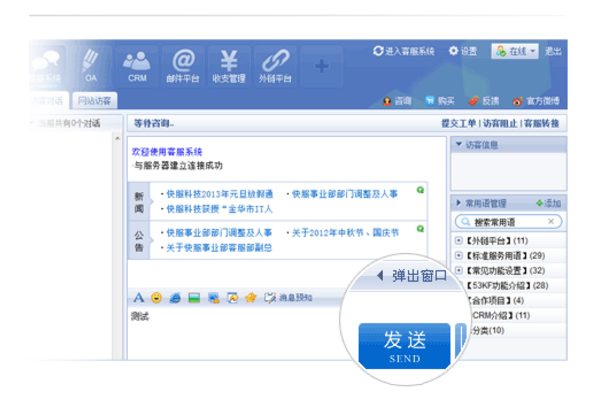This screenshot has width=611, height=394.
Task: Add a module with the plus tile
Action: click(321, 65)
